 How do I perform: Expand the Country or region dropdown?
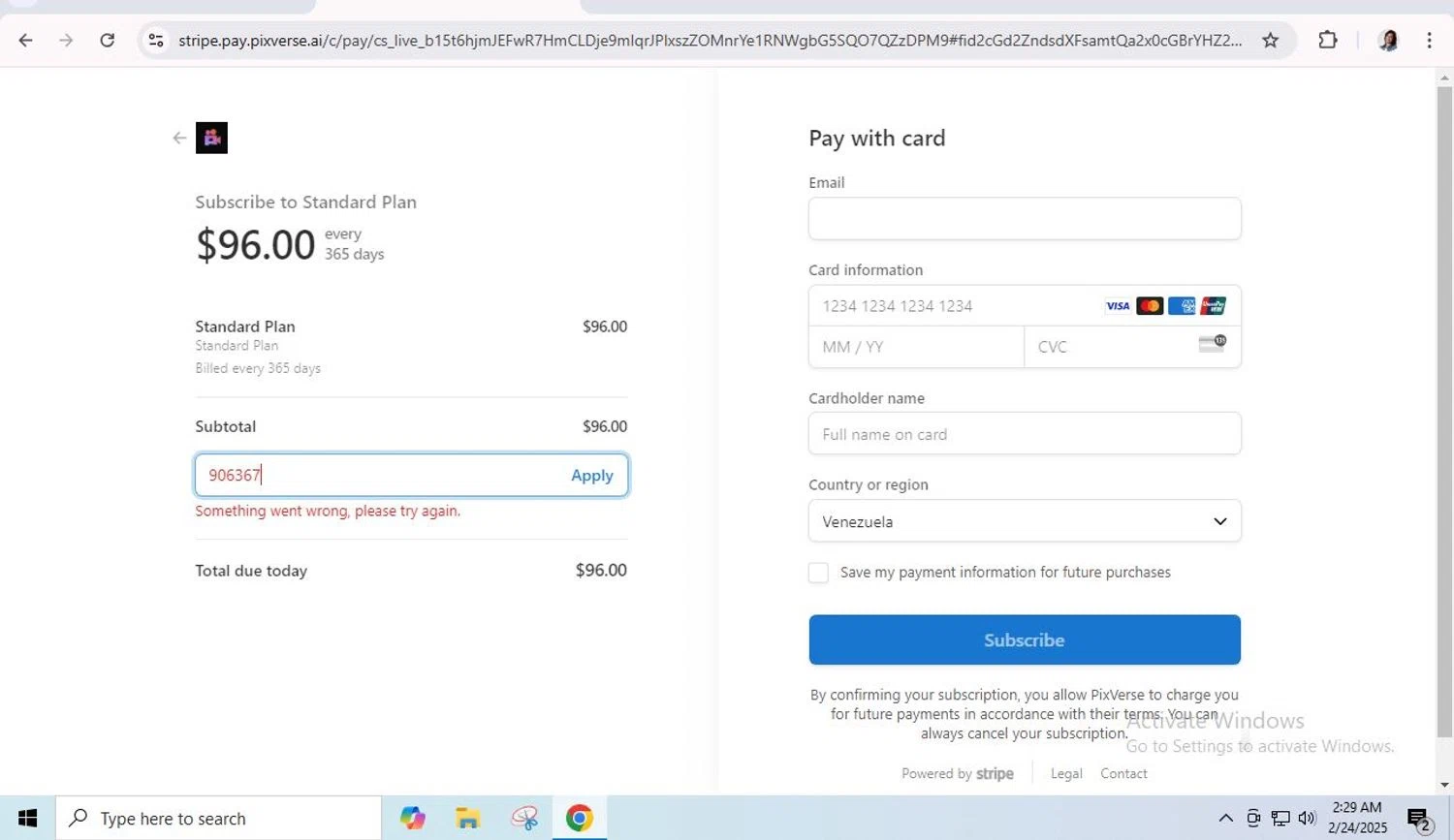tap(1025, 521)
